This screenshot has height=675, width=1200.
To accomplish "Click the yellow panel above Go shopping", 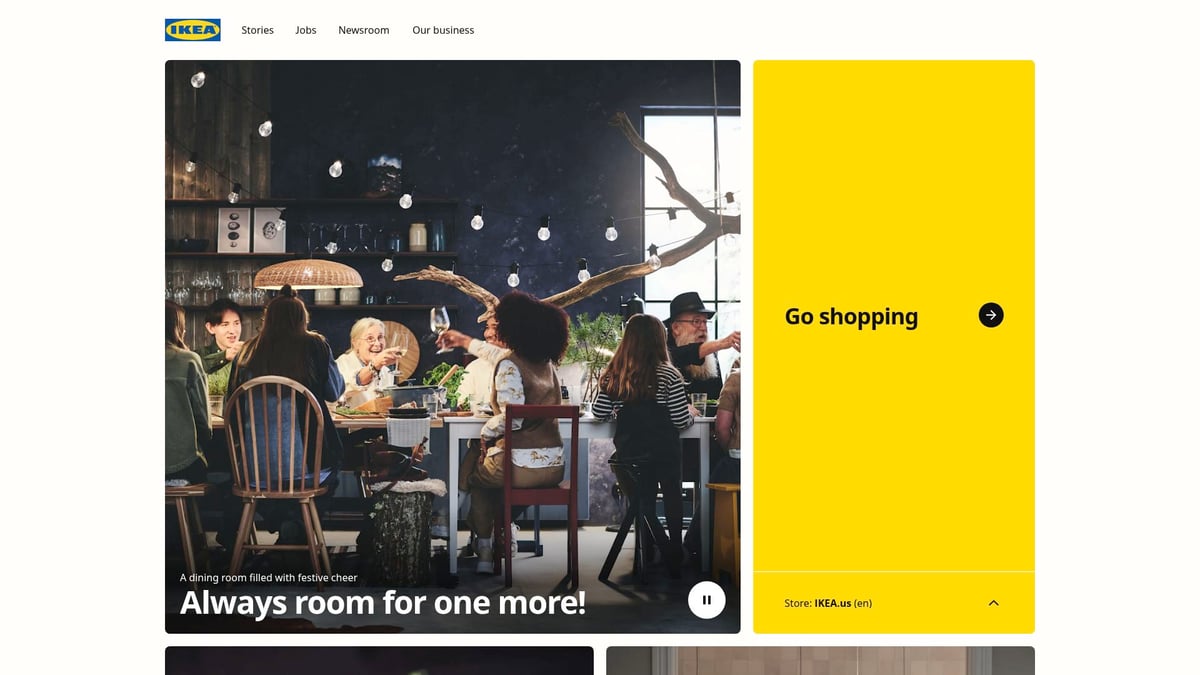I will [x=893, y=180].
